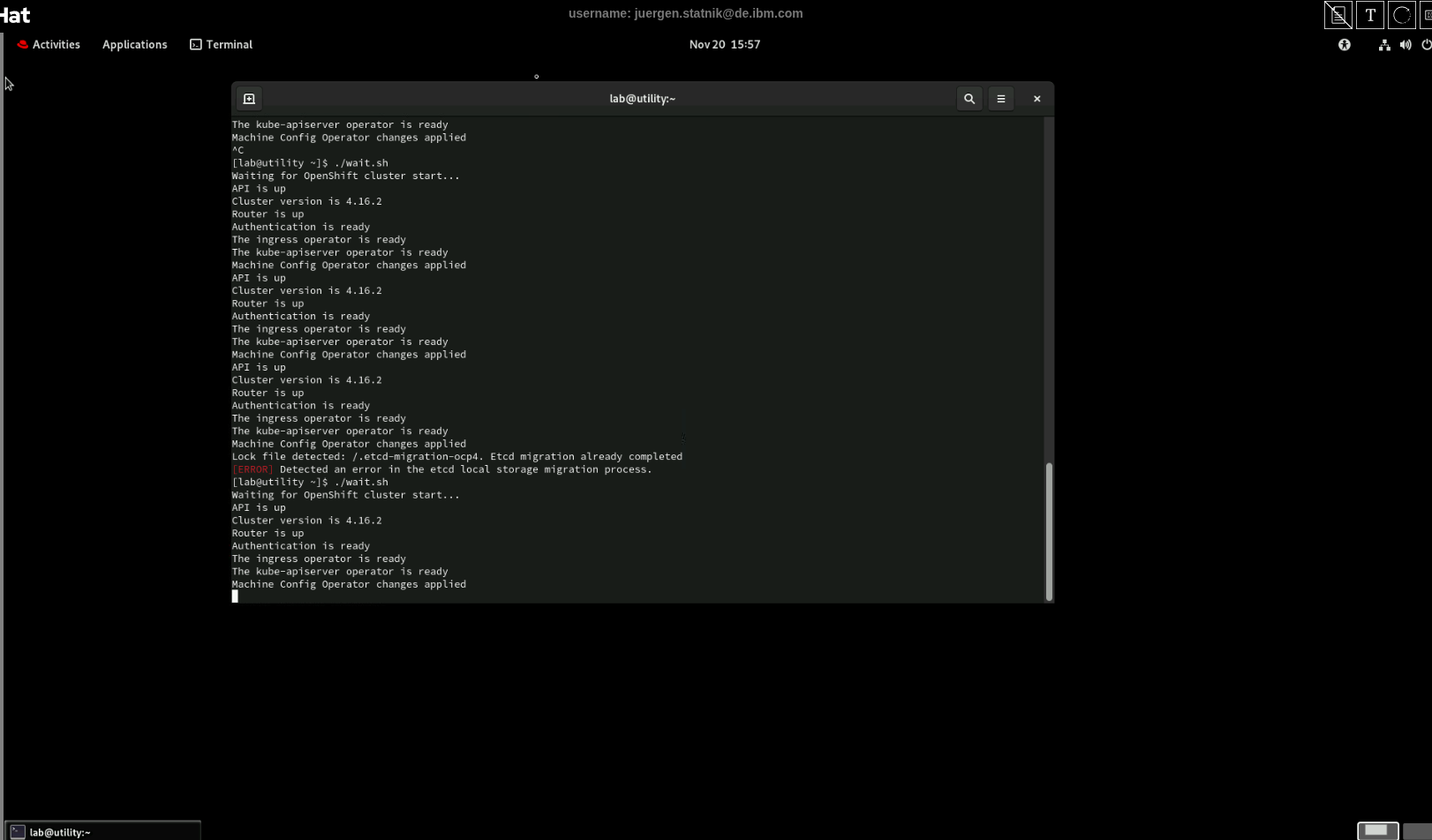This screenshot has height=840, width=1432.
Task: Click the circular refresh icon at top right
Action: (1401, 15)
